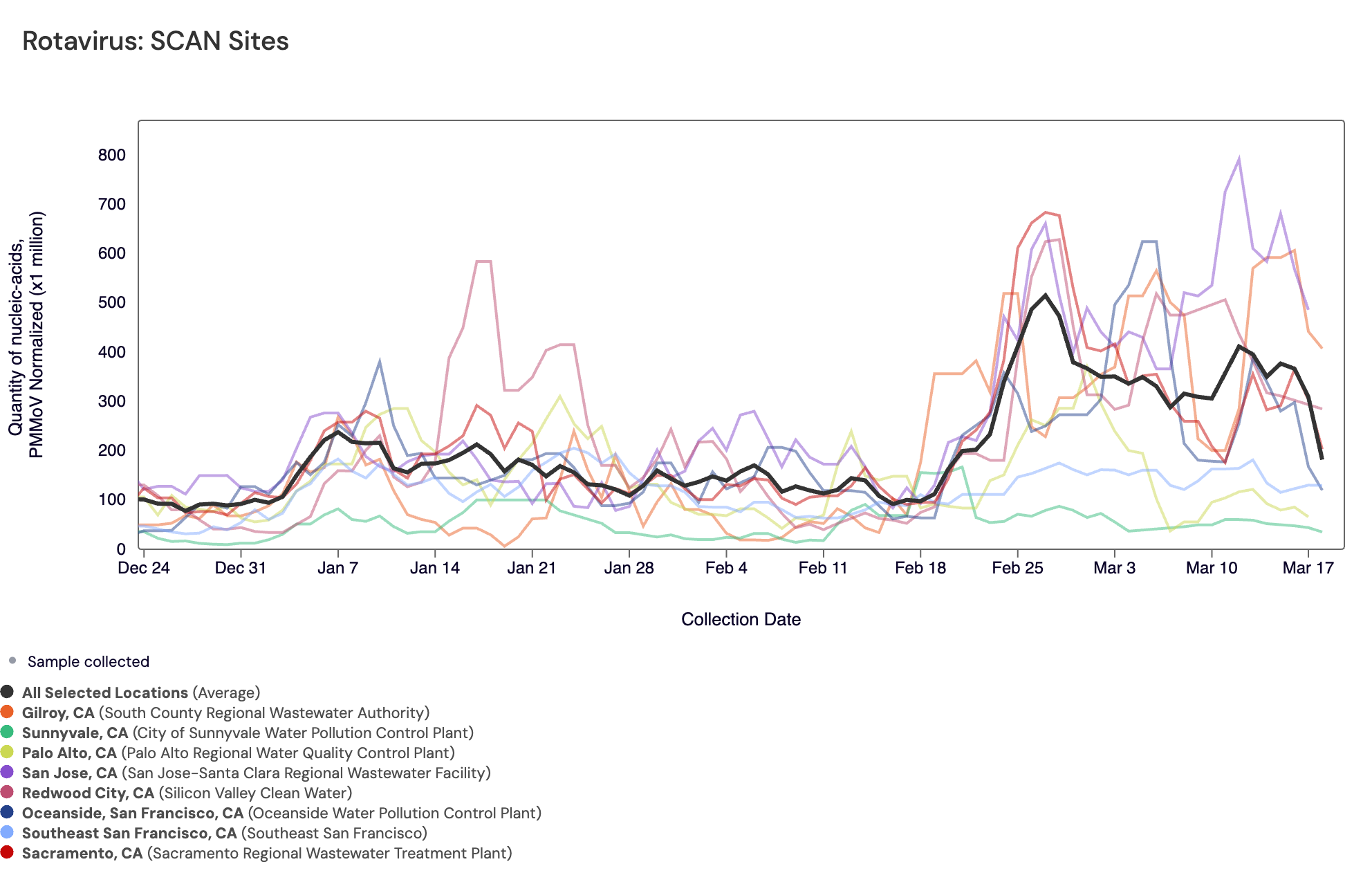Click the light blue Southeast San Francisco dot

(7, 832)
